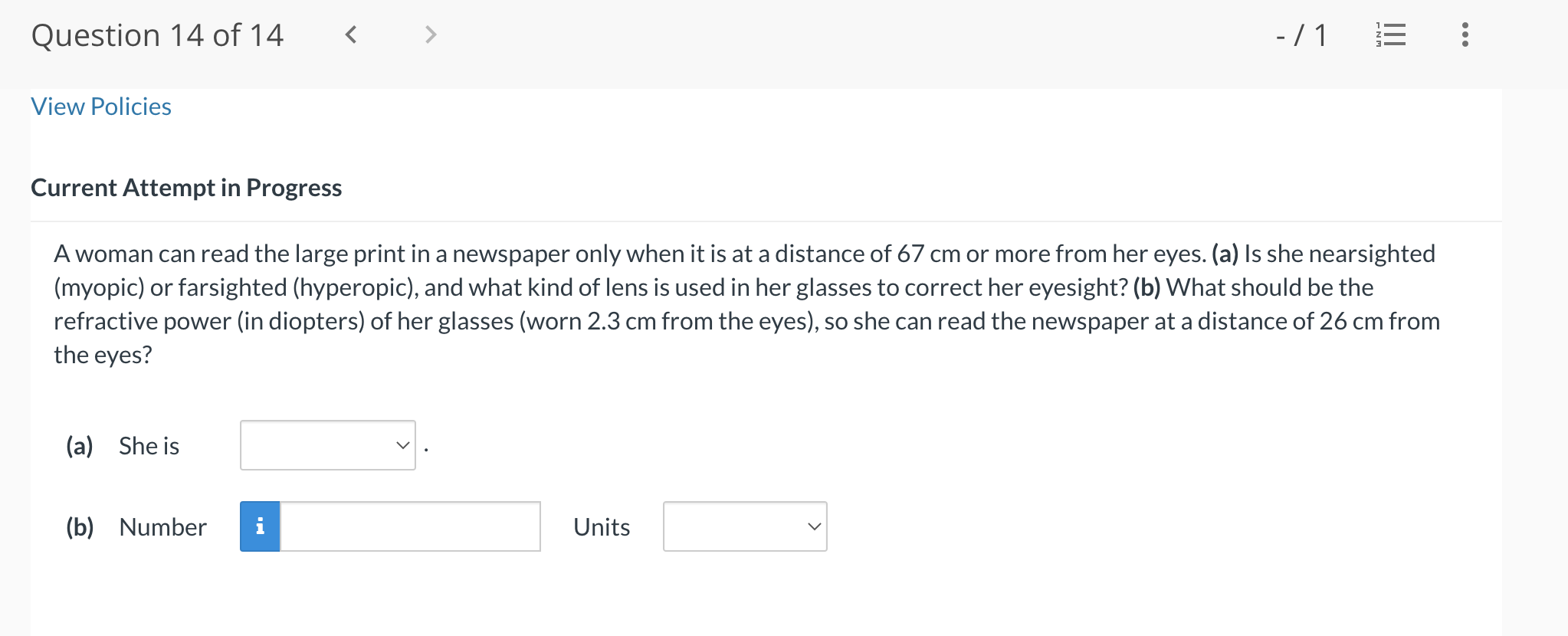Navigate back using the left chevron icon

tap(351, 34)
